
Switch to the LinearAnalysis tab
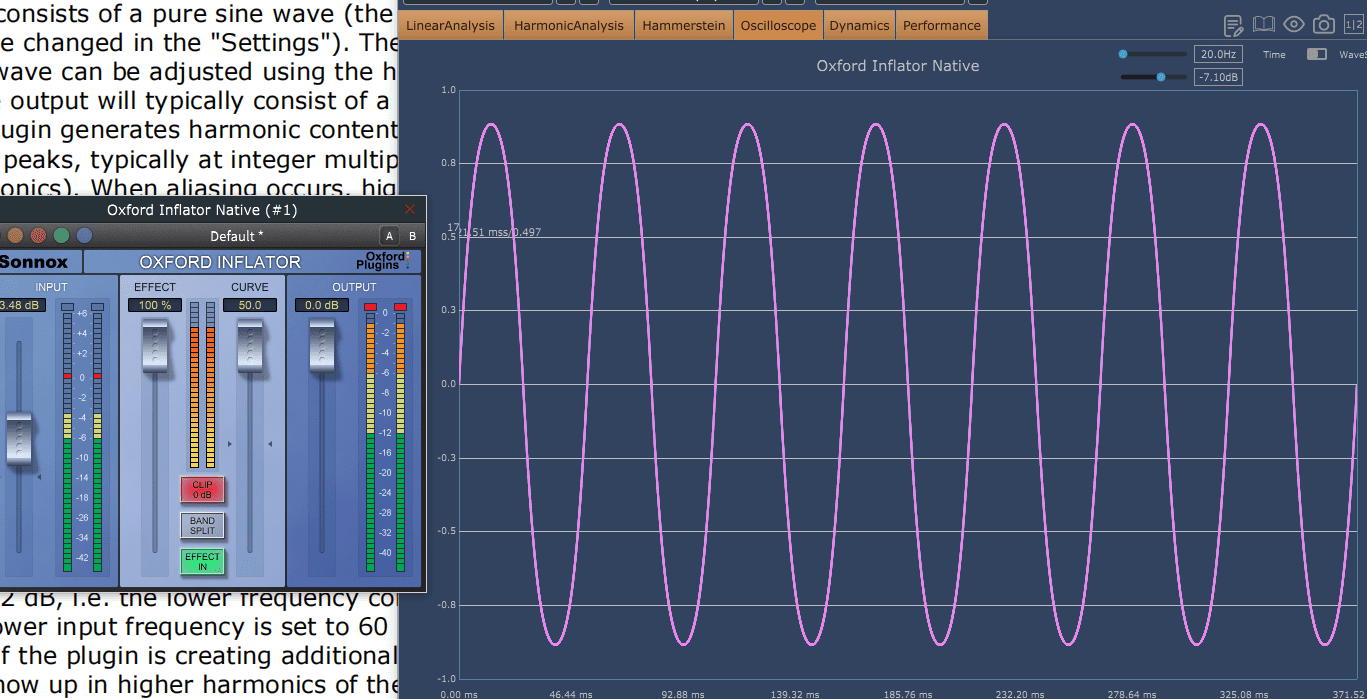[x=450, y=25]
